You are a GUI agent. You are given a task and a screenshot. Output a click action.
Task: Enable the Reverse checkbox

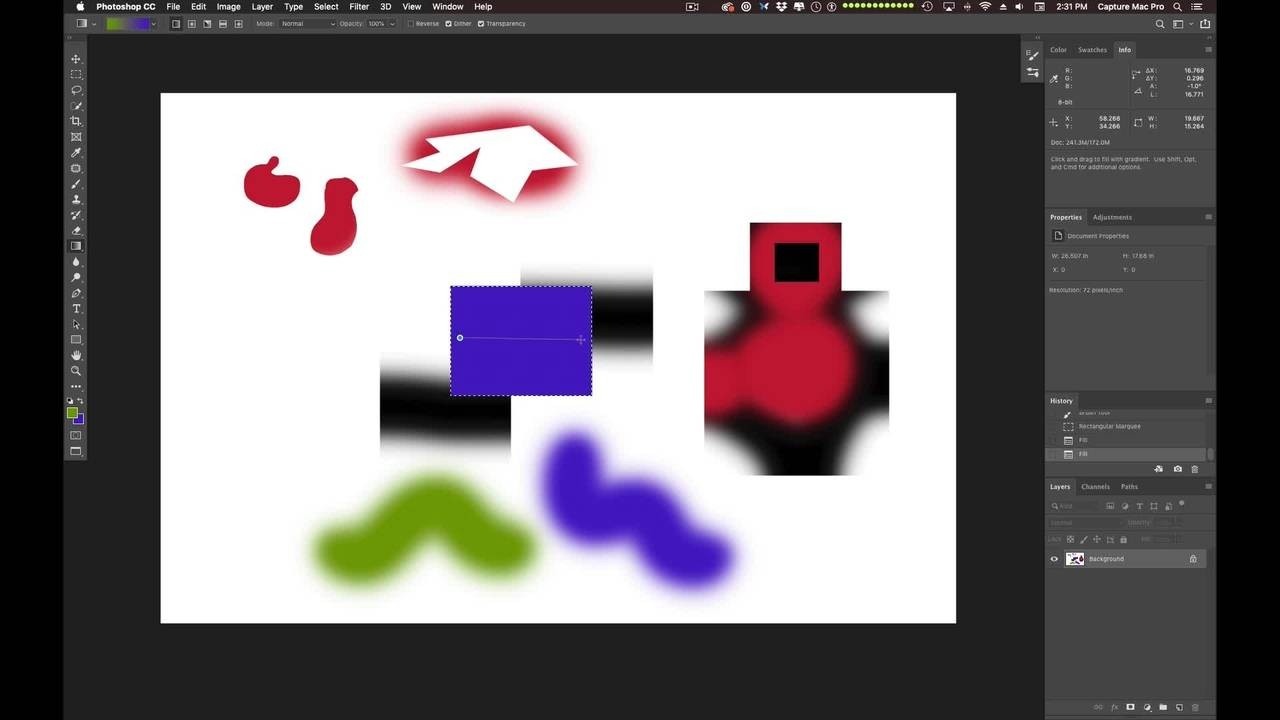pyautogui.click(x=411, y=23)
